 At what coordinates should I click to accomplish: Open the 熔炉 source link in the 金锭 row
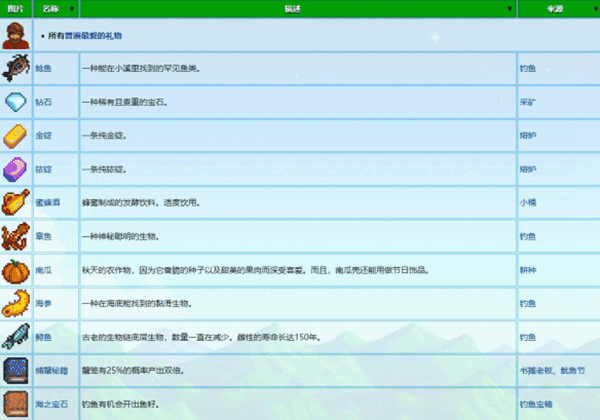[528, 135]
